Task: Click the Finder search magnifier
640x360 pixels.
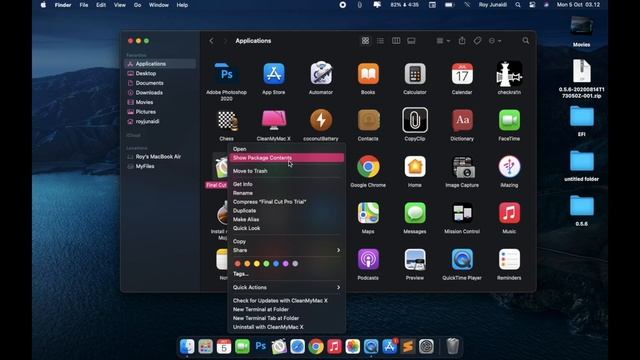Action: point(526,41)
